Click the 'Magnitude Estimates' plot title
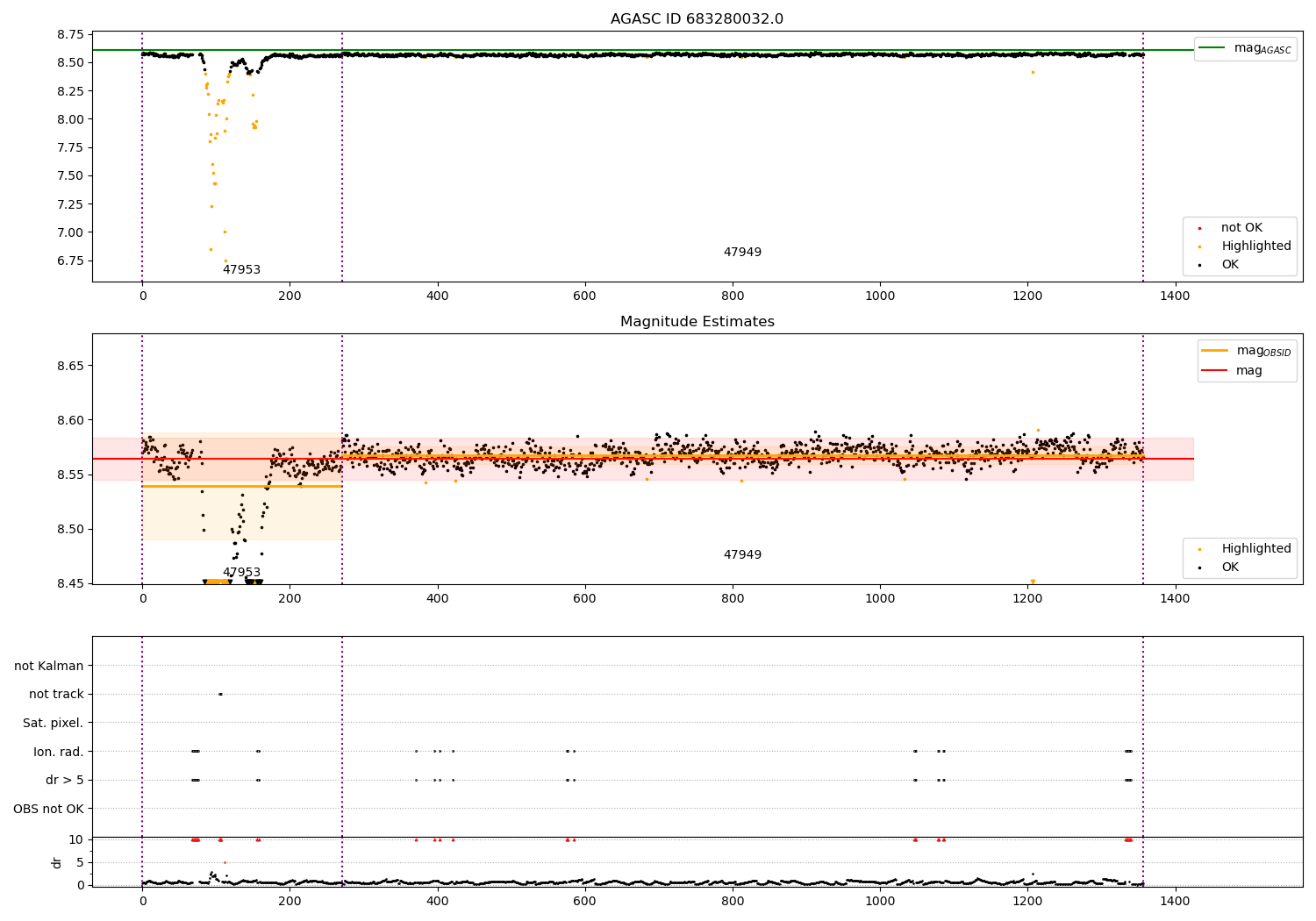The image size is (1316, 921). coord(697,322)
